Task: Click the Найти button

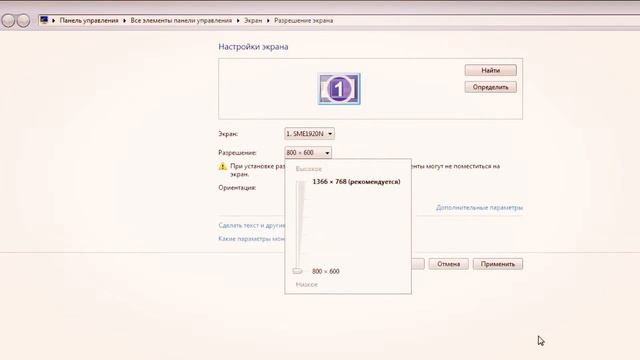Action: (x=490, y=70)
